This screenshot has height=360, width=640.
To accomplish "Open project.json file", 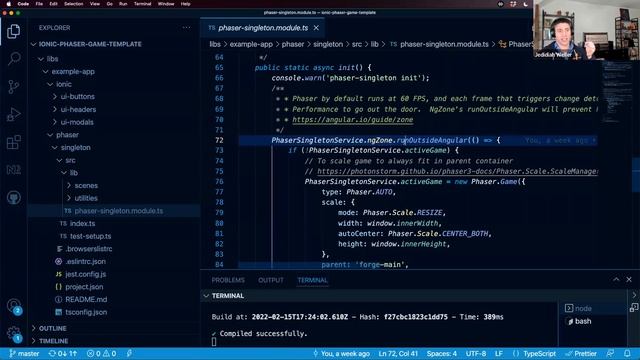I will 84,287.
